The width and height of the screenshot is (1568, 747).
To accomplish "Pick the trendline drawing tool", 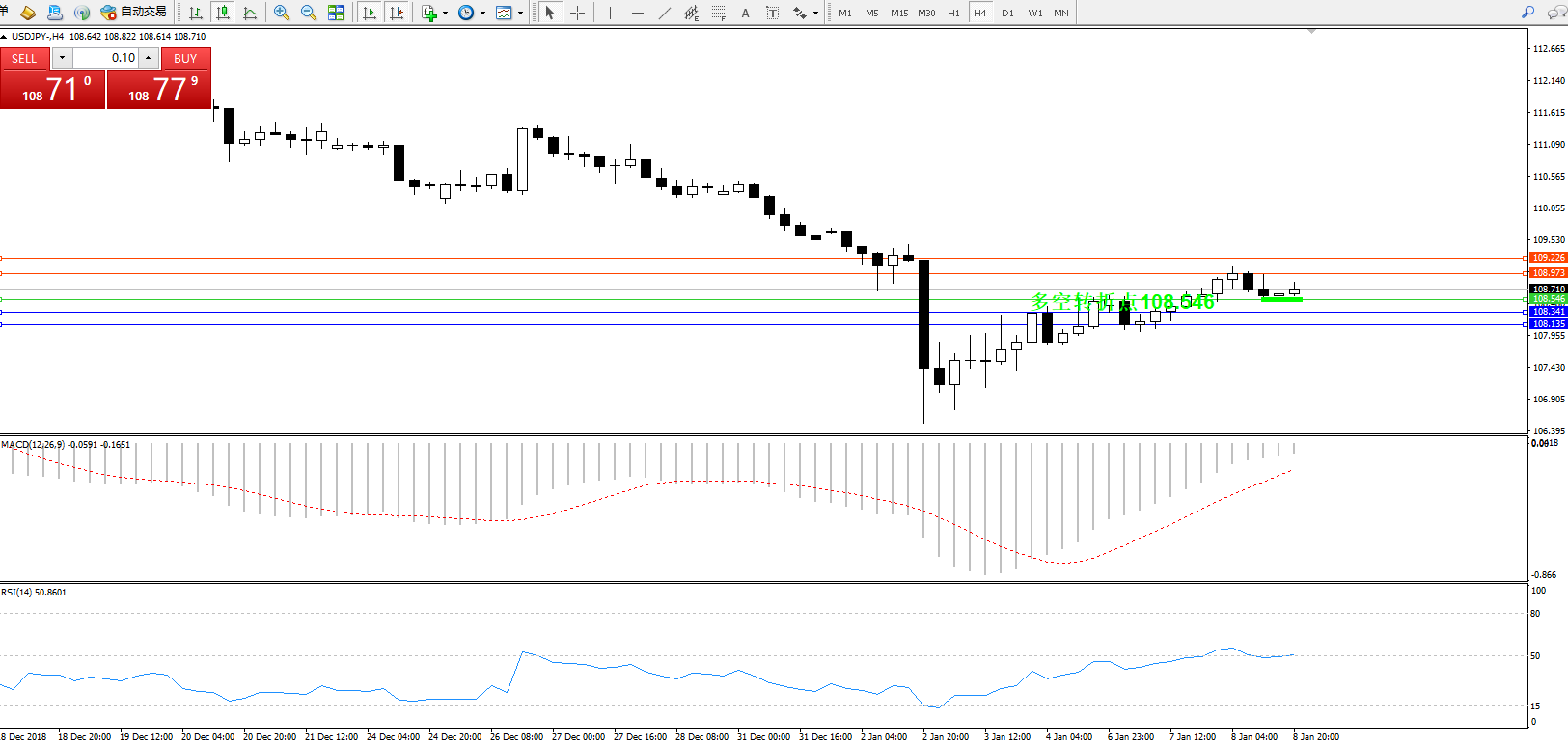I will point(664,13).
